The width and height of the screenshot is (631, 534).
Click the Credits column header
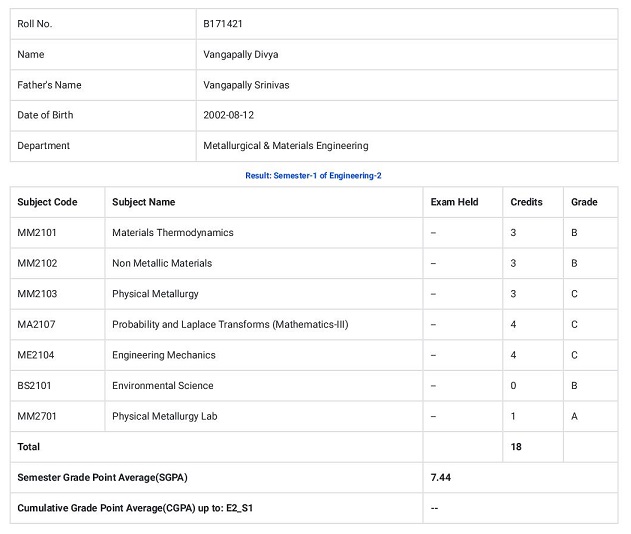pyautogui.click(x=526, y=202)
